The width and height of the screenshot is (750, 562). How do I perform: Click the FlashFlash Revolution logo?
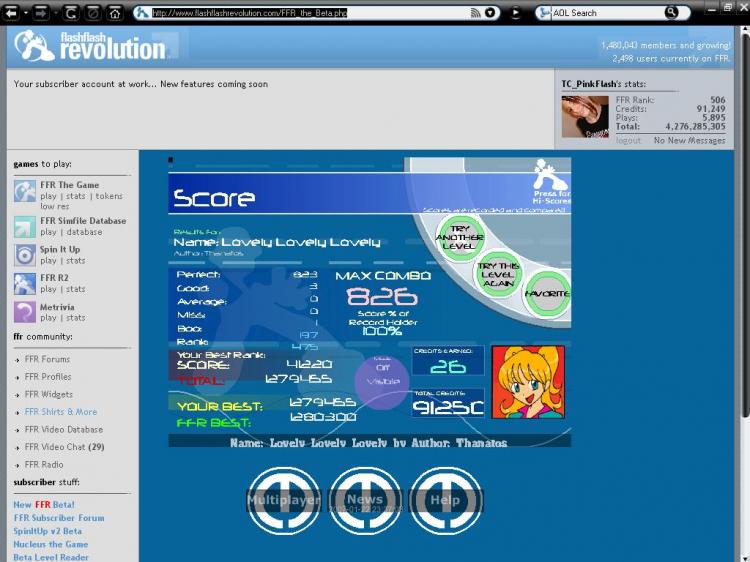90,46
